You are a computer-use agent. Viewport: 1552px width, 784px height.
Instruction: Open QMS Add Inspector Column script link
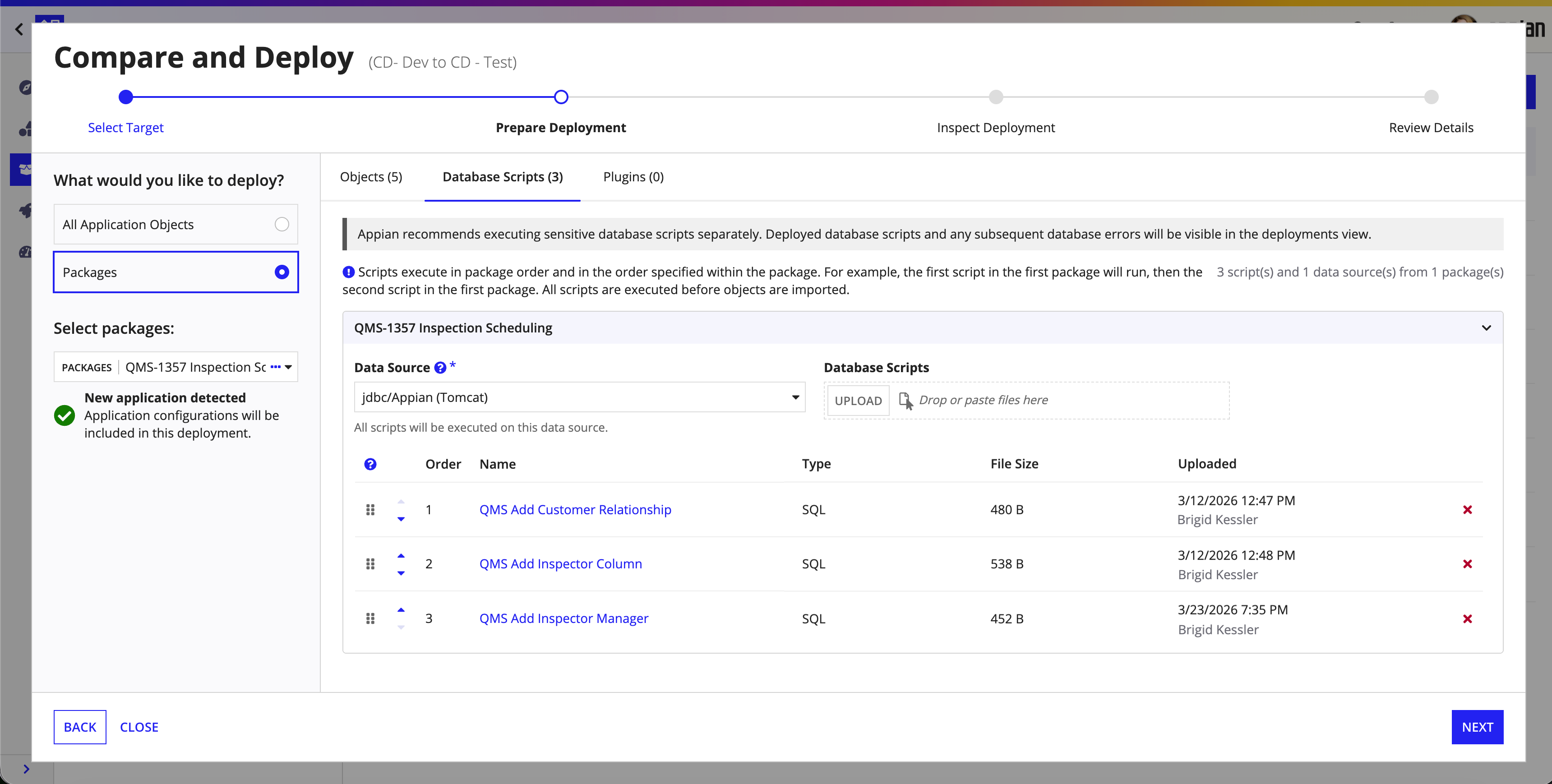(x=561, y=564)
